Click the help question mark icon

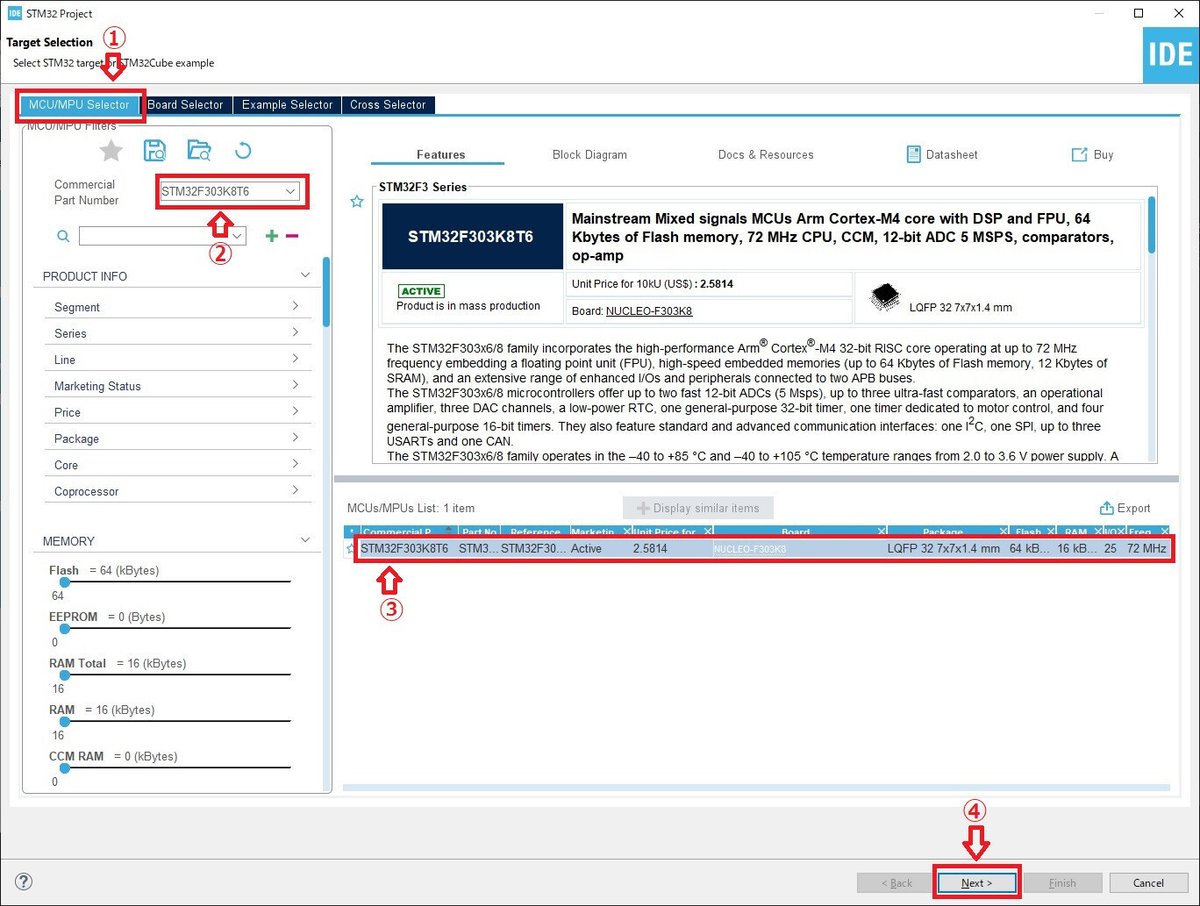click(24, 882)
